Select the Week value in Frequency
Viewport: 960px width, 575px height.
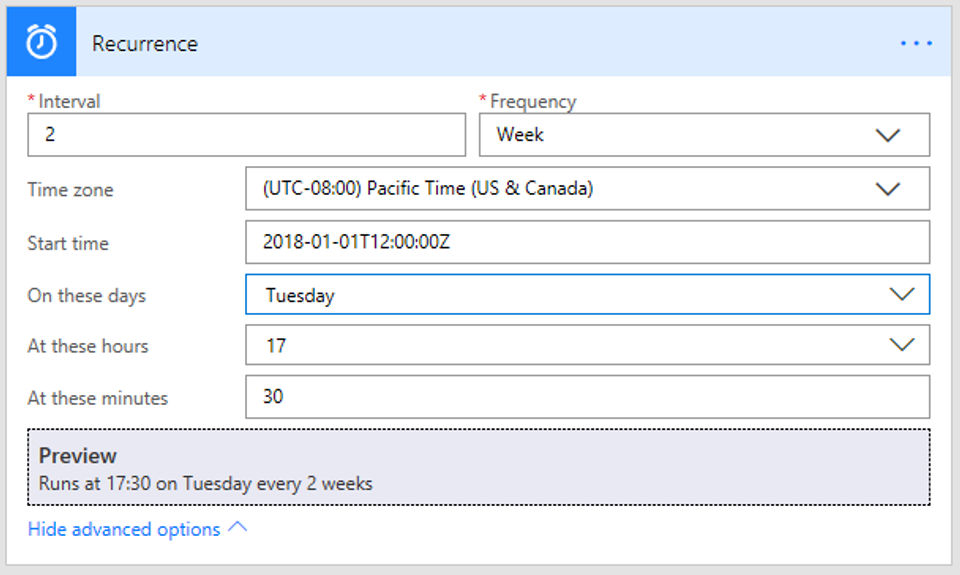(520, 134)
